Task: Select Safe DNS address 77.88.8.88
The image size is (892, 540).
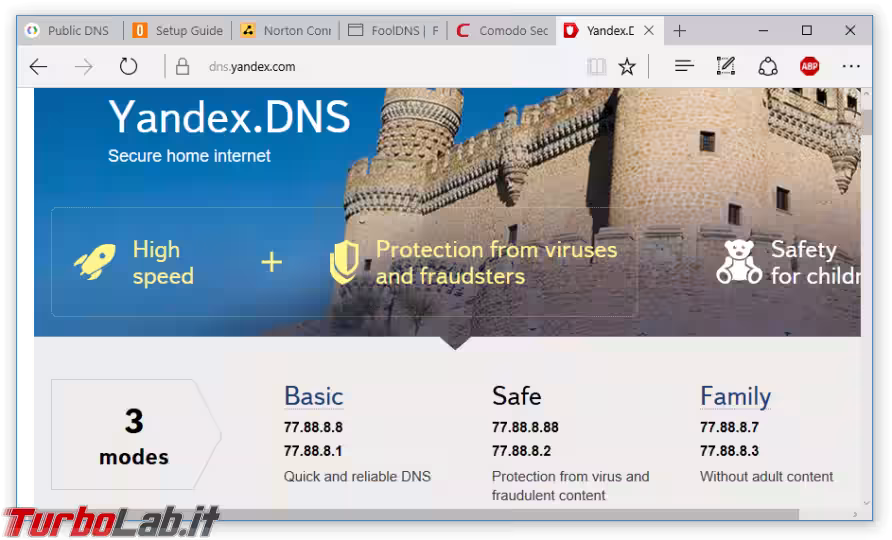Action: (x=525, y=427)
